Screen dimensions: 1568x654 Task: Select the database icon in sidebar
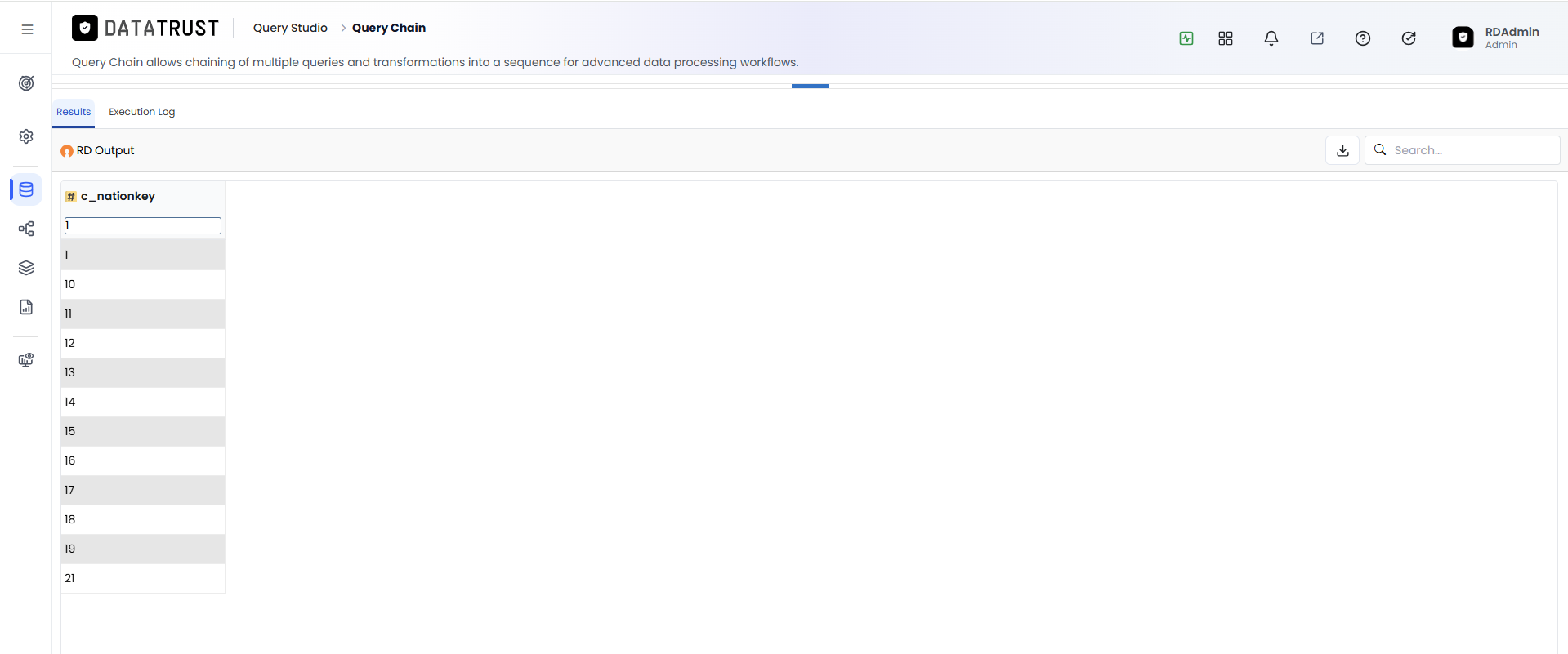(26, 189)
